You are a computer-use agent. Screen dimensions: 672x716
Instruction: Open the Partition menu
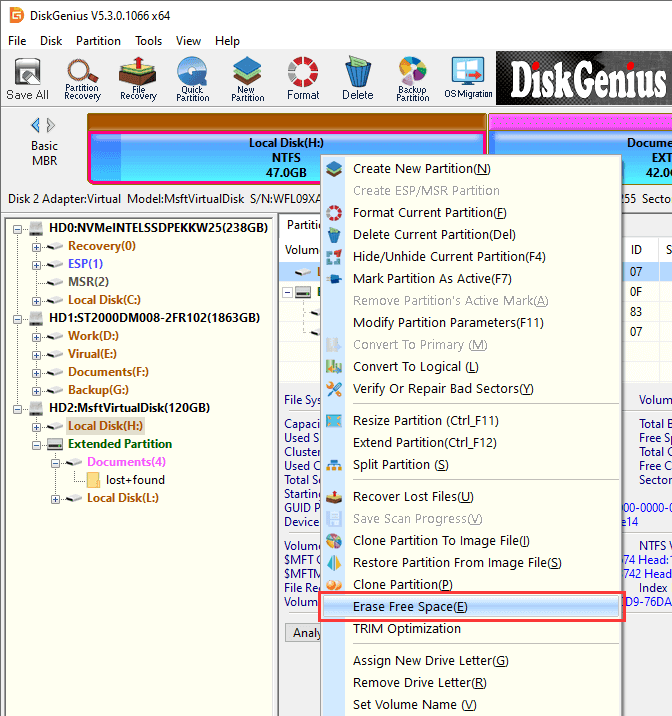[x=98, y=41]
